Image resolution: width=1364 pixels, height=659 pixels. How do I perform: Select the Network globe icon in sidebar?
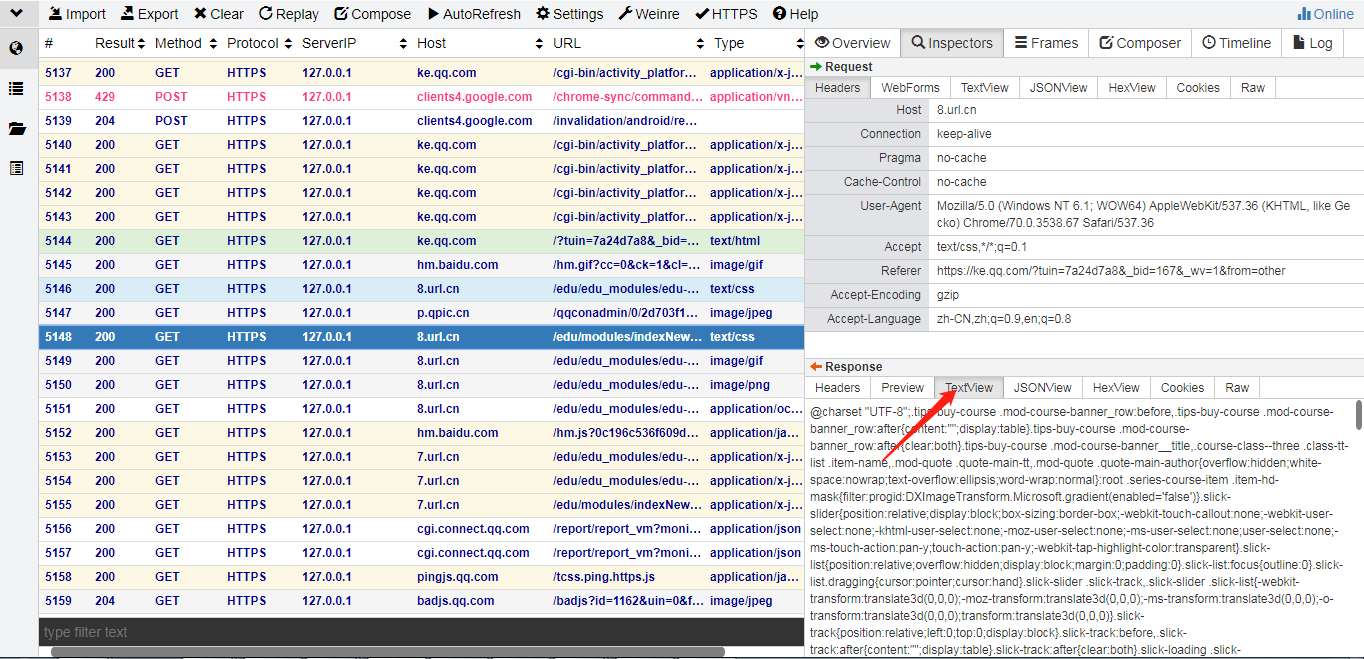16,48
